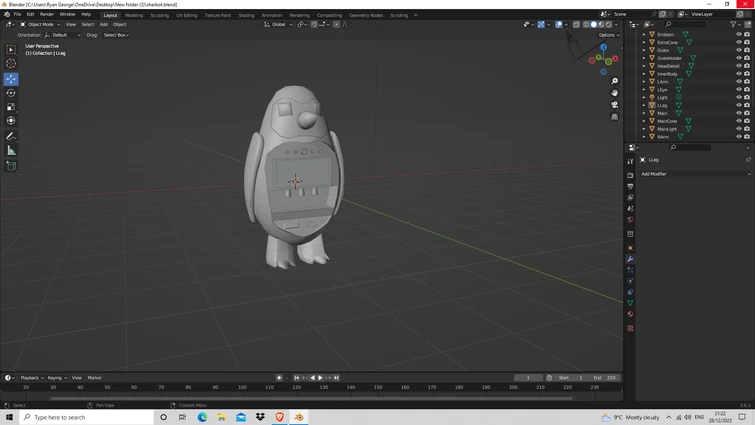Hide the Emblem object in the outliner

tap(739, 34)
